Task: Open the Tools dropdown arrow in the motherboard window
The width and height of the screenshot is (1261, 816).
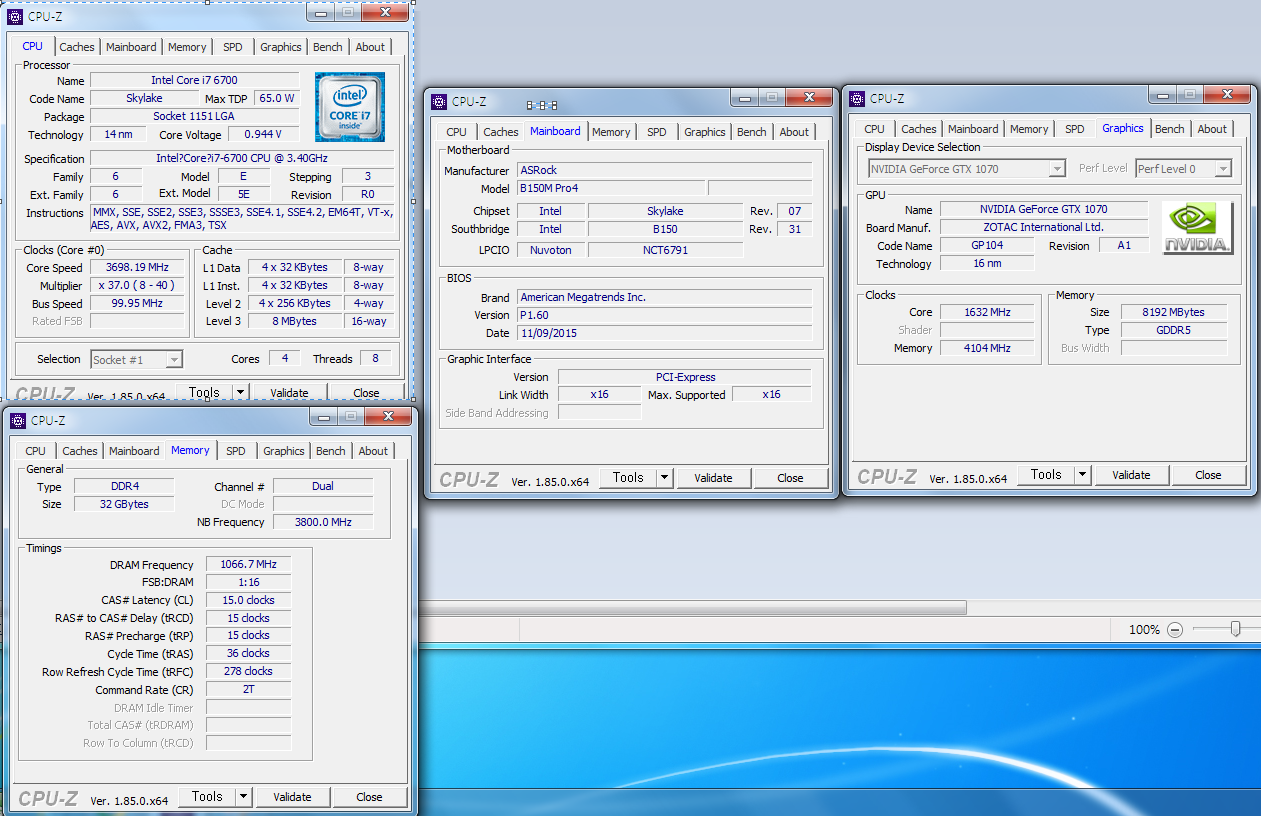Action: click(x=664, y=478)
